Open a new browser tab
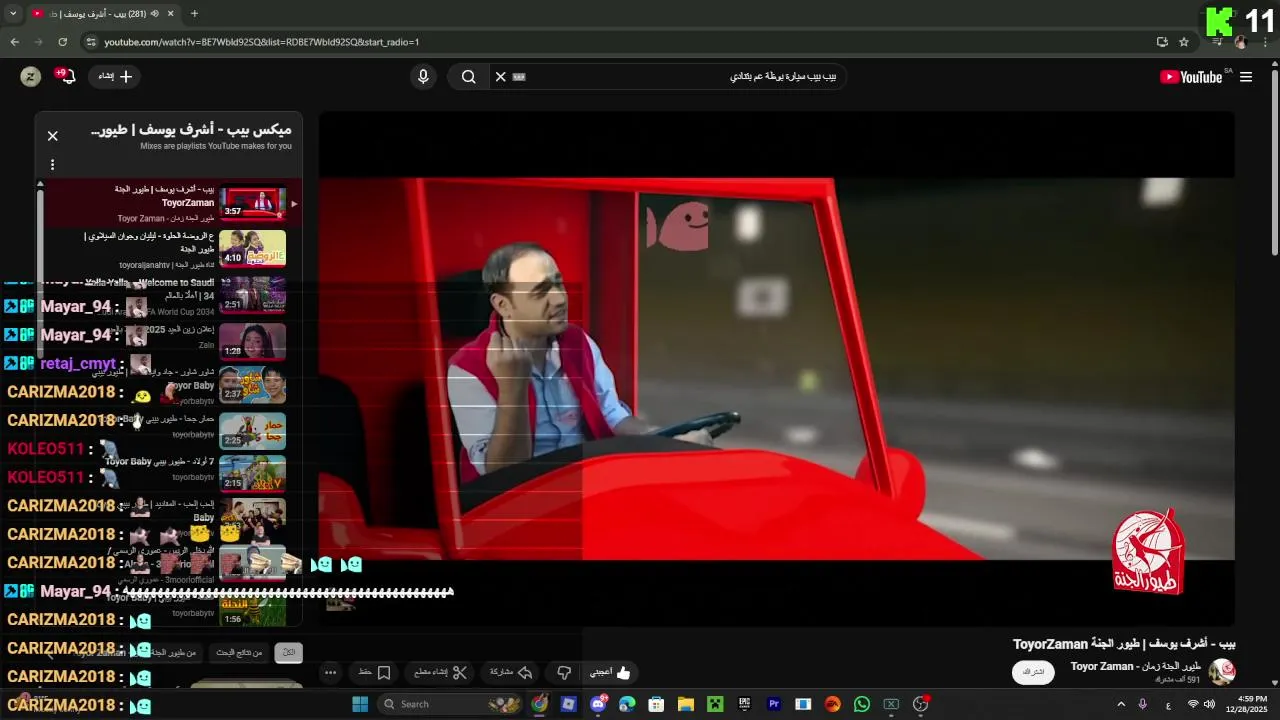Screen dimensions: 1280x720 coord(194,14)
